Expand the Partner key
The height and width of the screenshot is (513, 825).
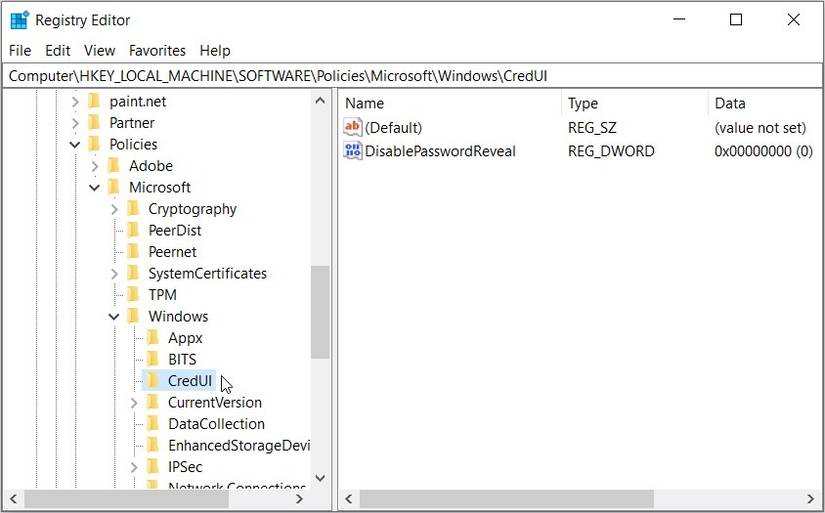tap(75, 123)
